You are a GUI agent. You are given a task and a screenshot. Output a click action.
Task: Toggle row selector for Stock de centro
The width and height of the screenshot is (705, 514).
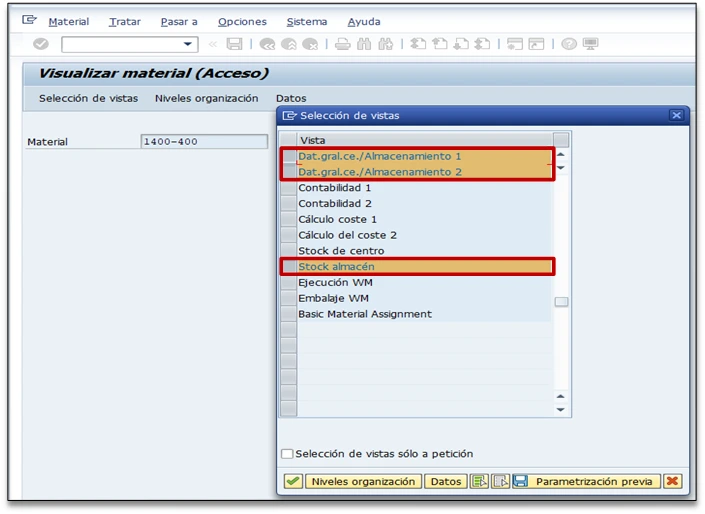tap(288, 250)
